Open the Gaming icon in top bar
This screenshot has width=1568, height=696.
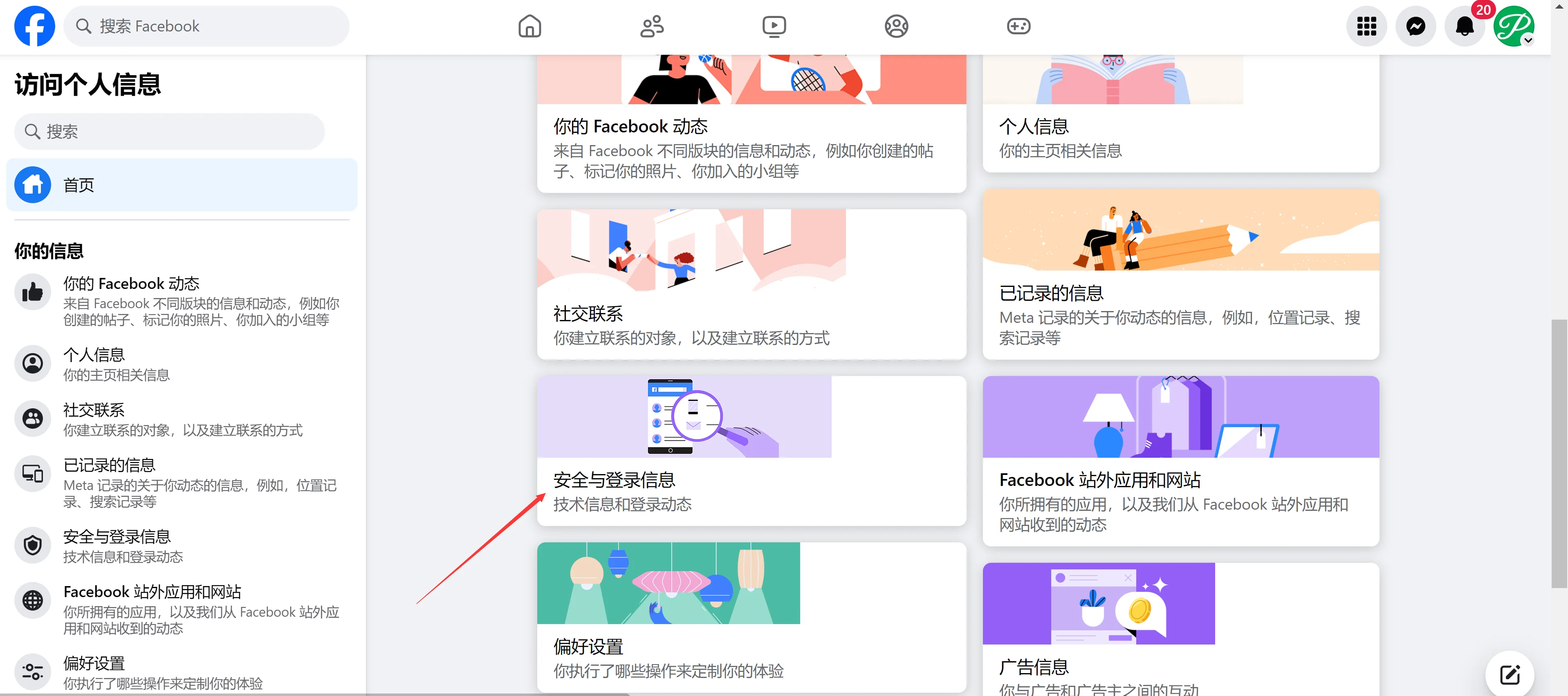1018,26
